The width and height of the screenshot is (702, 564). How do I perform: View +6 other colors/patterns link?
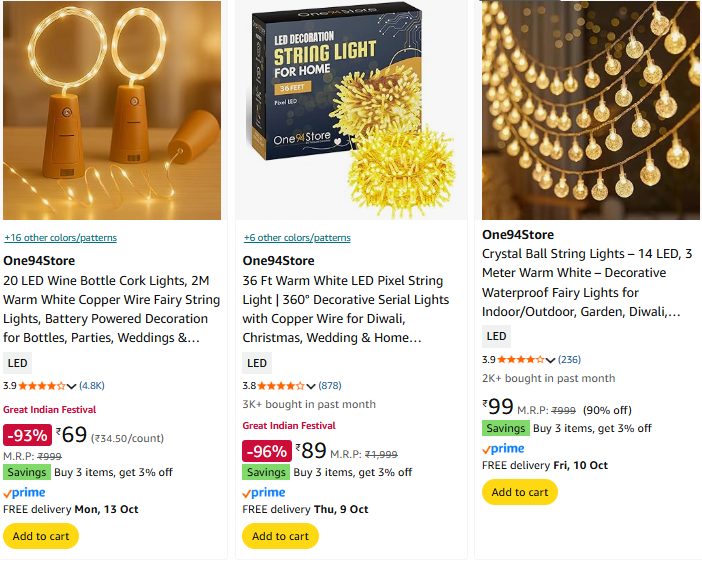tap(297, 238)
